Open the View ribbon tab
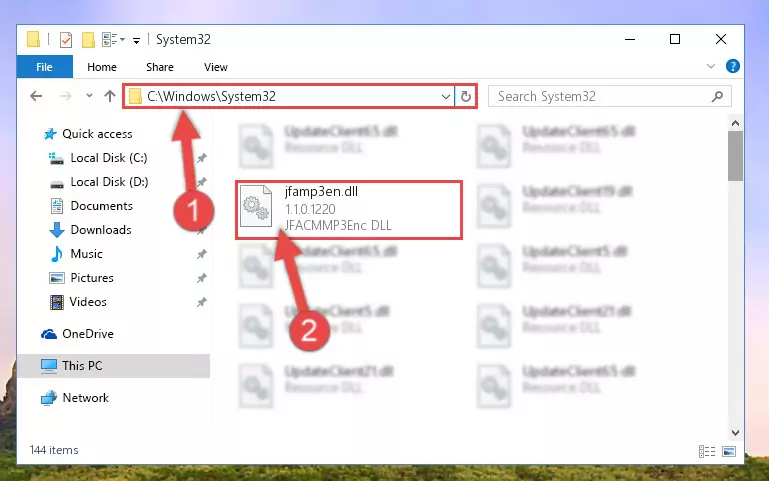This screenshot has width=769, height=481. pyautogui.click(x=216, y=67)
